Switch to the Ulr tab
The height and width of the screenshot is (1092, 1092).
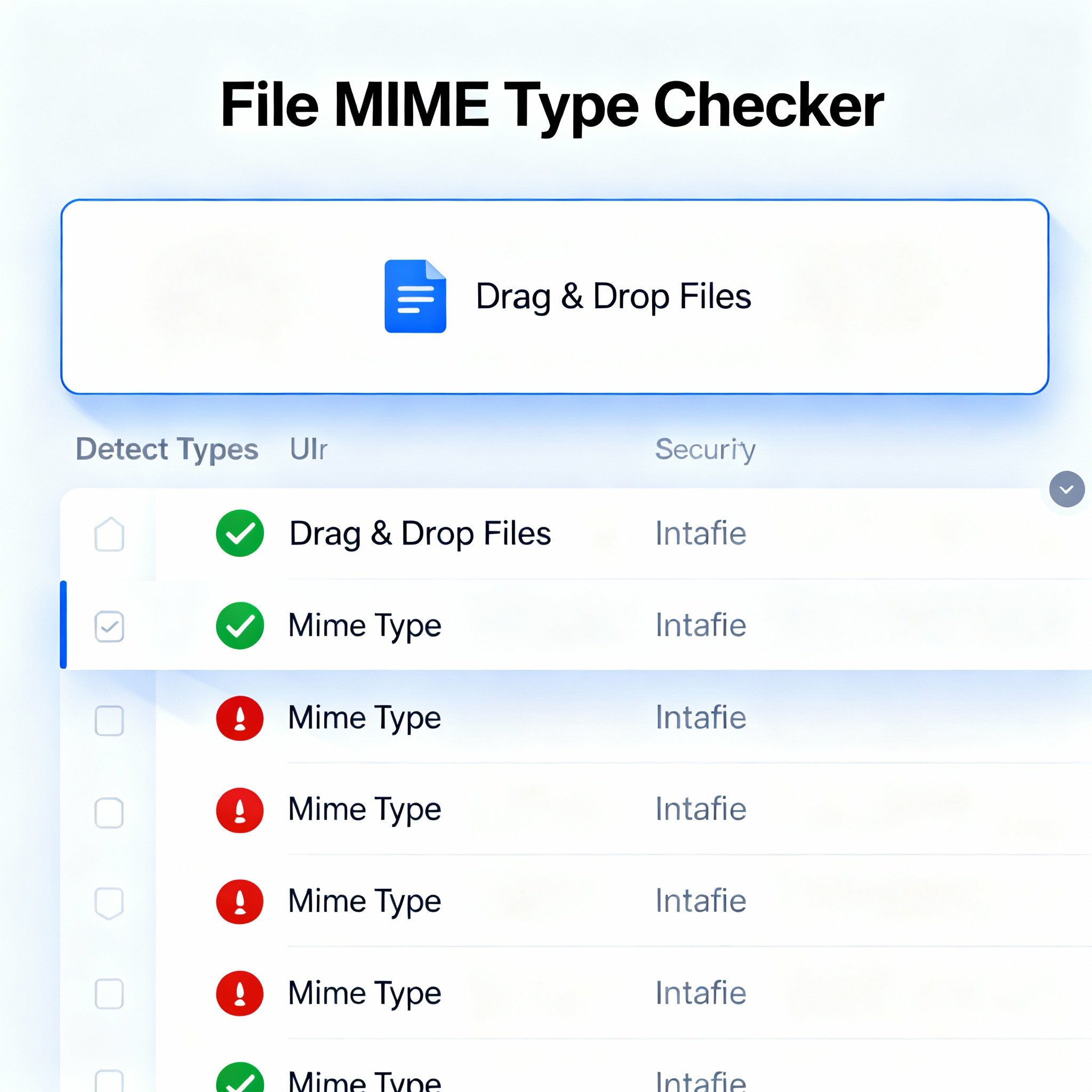click(x=308, y=449)
